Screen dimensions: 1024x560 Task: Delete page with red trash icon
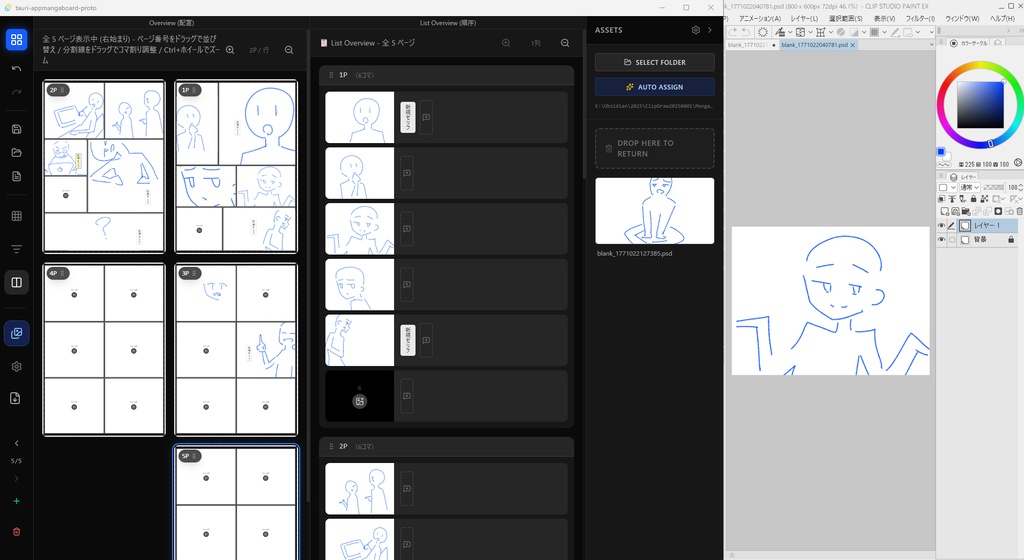[16, 532]
